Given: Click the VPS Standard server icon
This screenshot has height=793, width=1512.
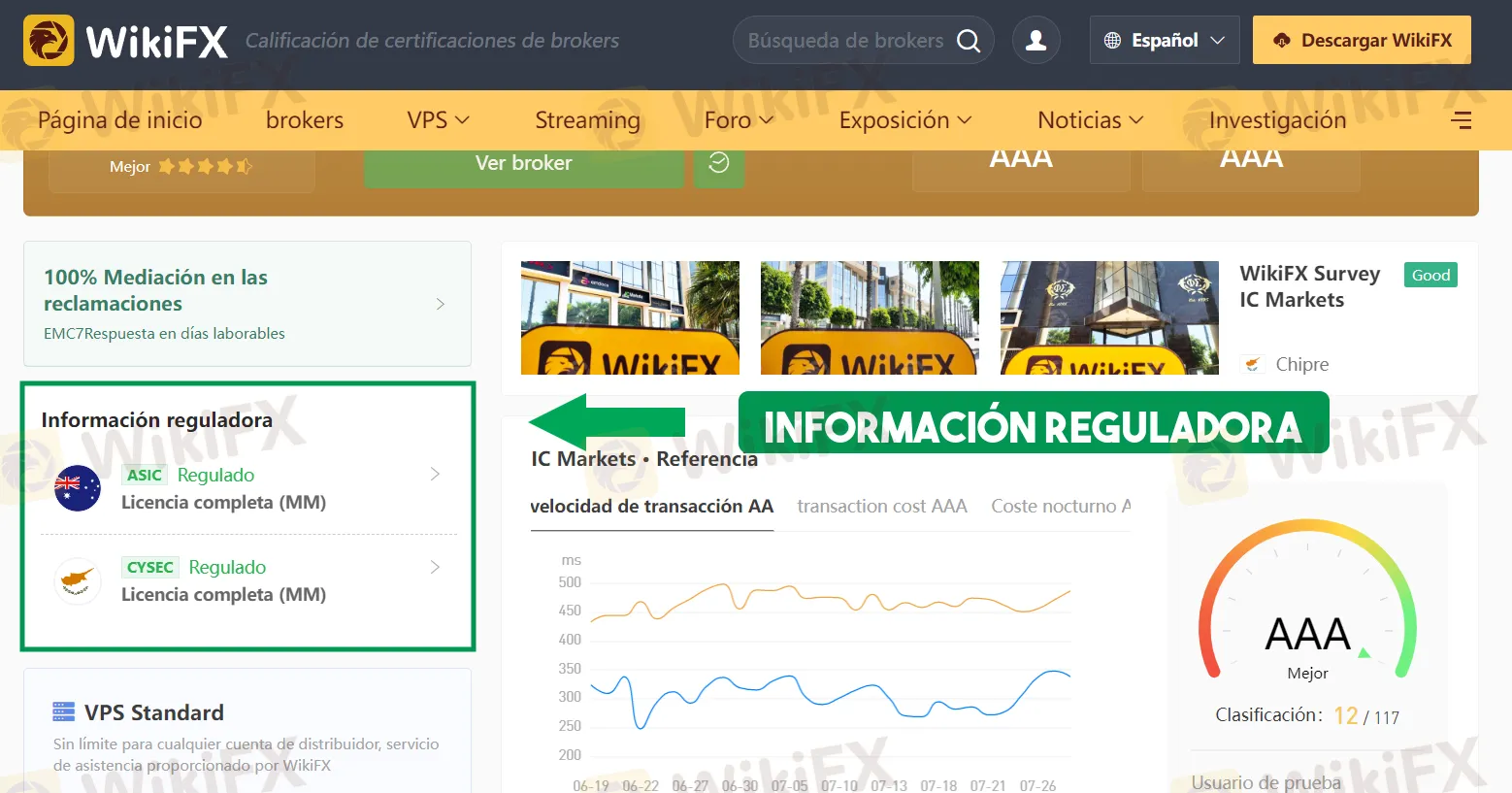Looking at the screenshot, I should 63,712.
